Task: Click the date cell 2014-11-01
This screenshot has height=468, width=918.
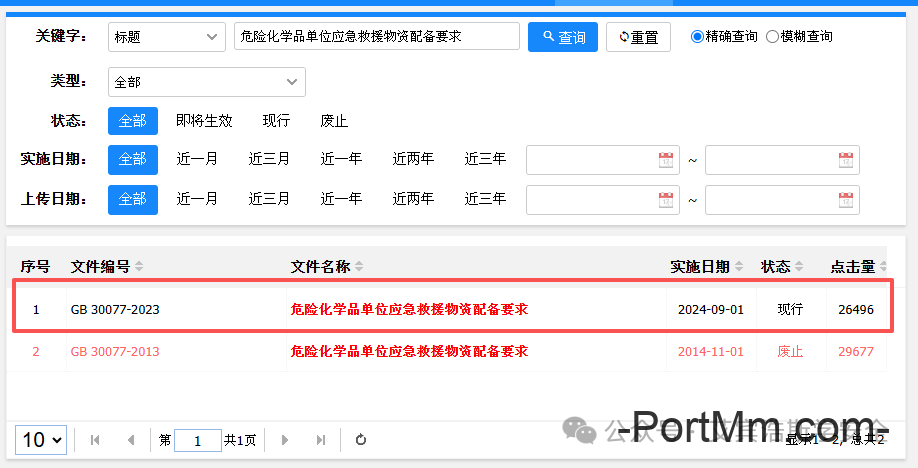Action: click(711, 351)
